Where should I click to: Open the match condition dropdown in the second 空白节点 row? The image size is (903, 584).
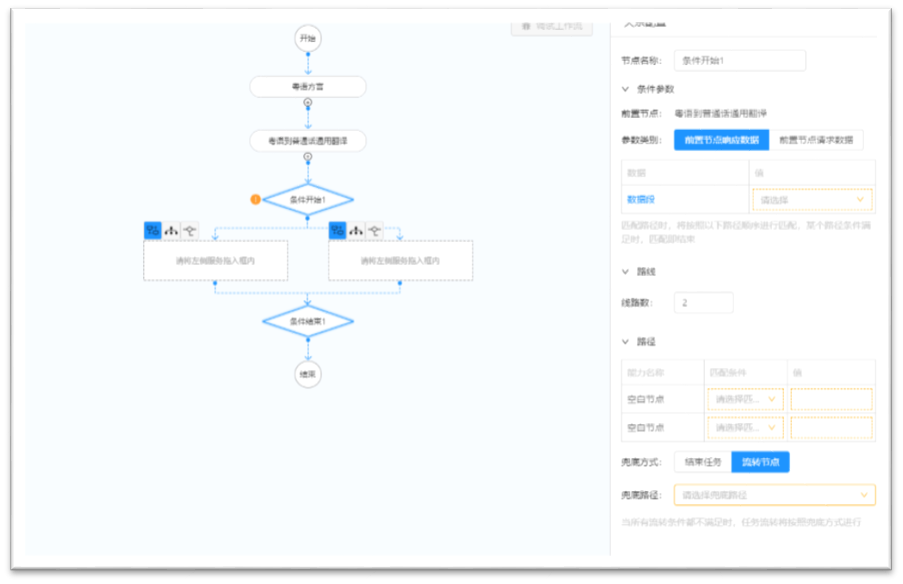[x=745, y=427]
